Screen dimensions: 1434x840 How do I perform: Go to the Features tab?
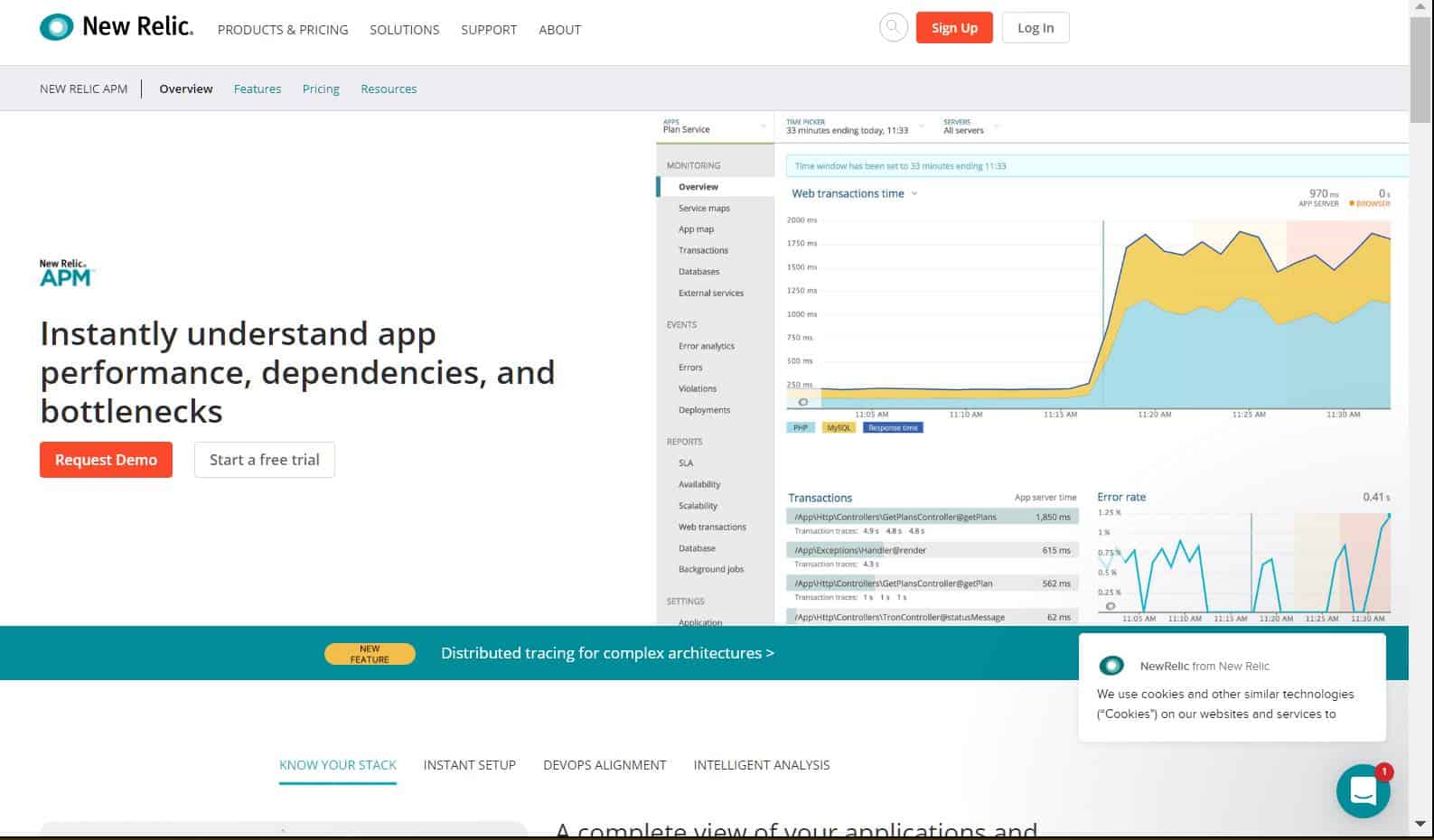tap(258, 89)
